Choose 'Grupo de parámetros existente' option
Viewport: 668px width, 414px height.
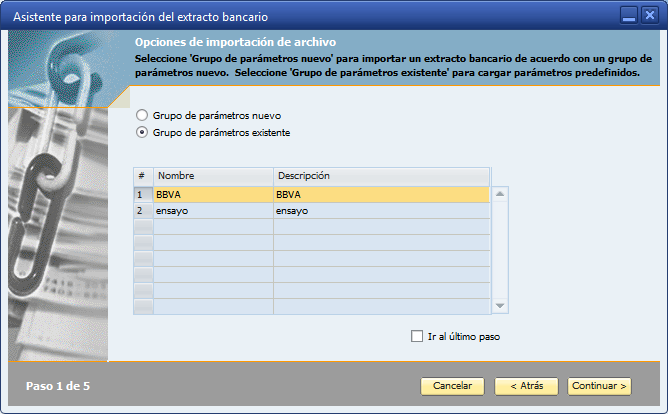[142, 132]
